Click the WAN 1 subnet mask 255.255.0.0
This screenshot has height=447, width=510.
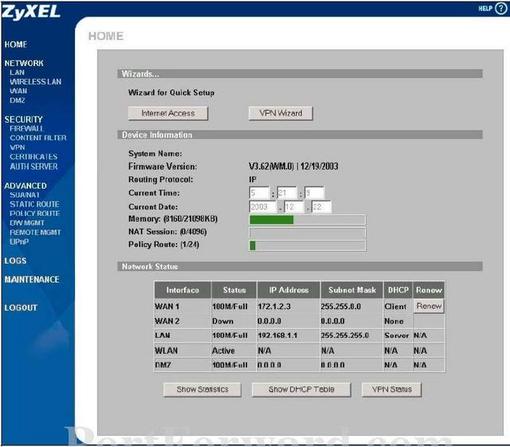(341, 306)
